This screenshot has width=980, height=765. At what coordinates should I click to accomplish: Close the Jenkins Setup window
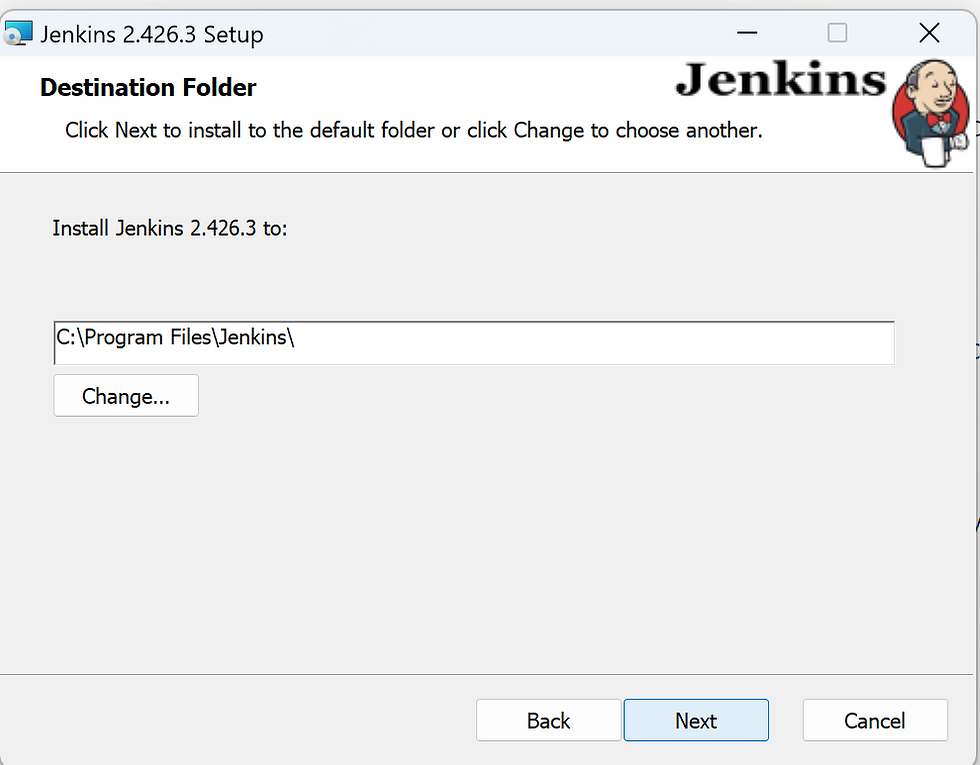click(929, 32)
